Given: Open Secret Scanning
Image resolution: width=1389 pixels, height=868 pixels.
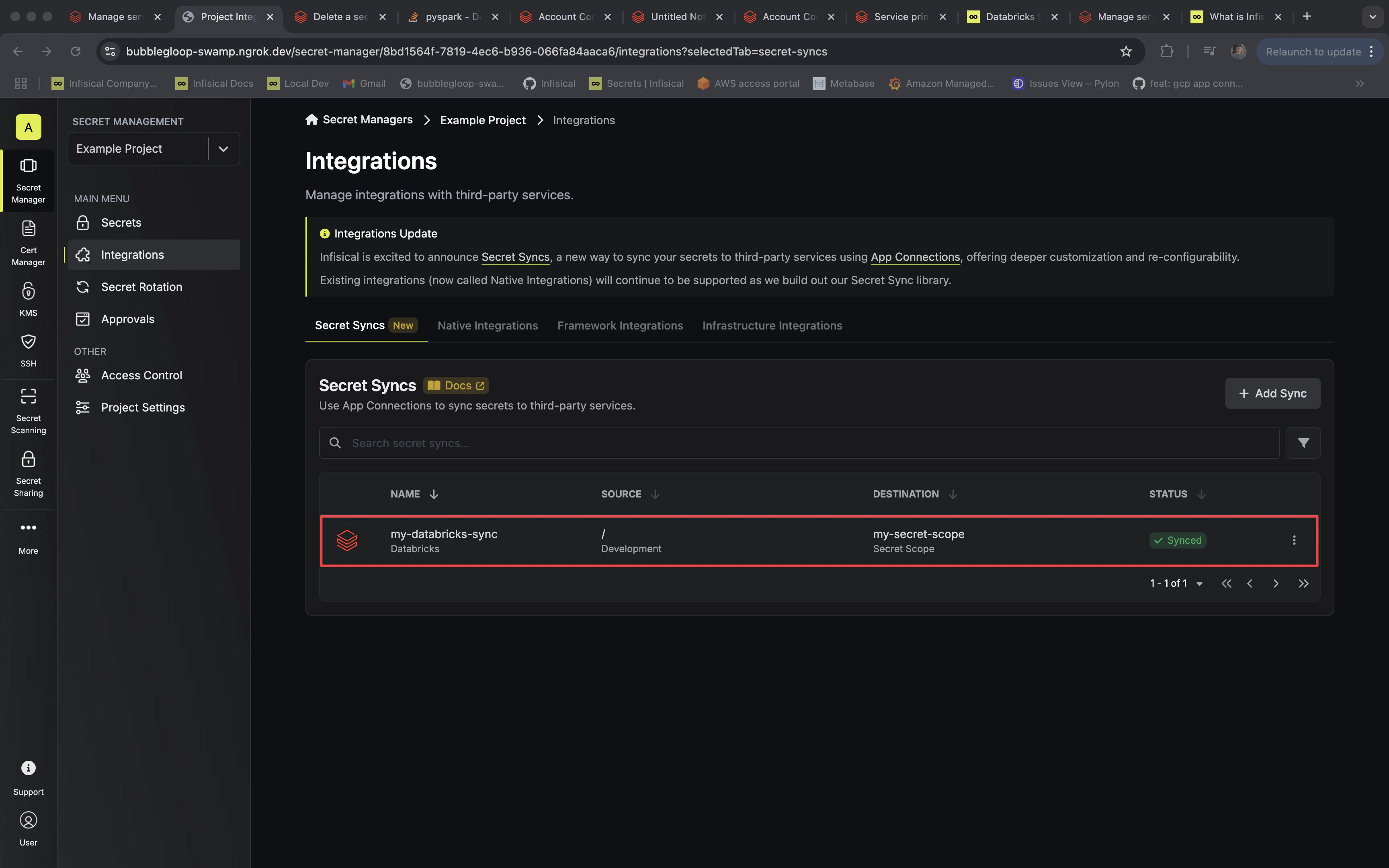Looking at the screenshot, I should [x=28, y=411].
